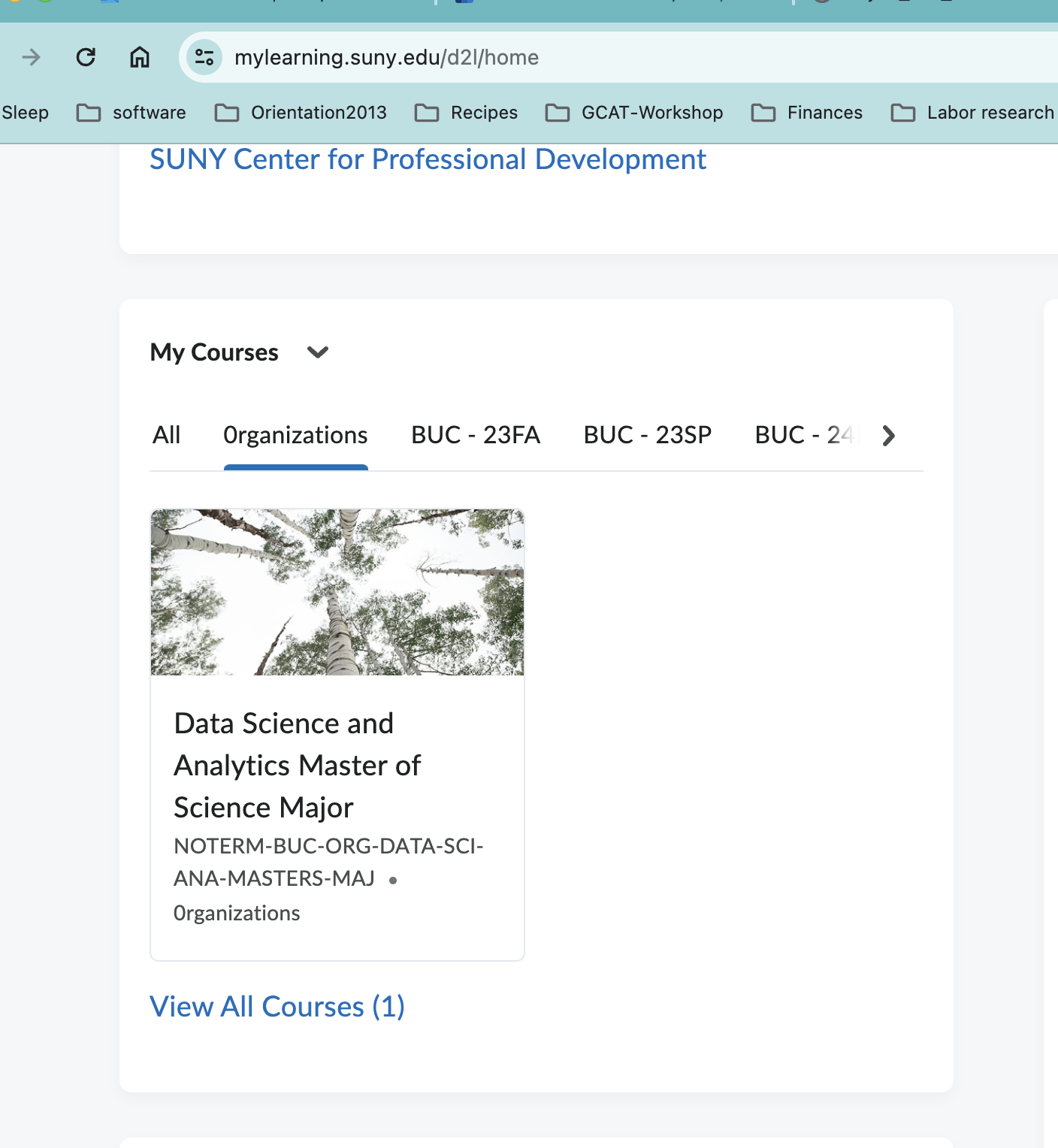Reload the page with the refresh icon

pyautogui.click(x=86, y=57)
